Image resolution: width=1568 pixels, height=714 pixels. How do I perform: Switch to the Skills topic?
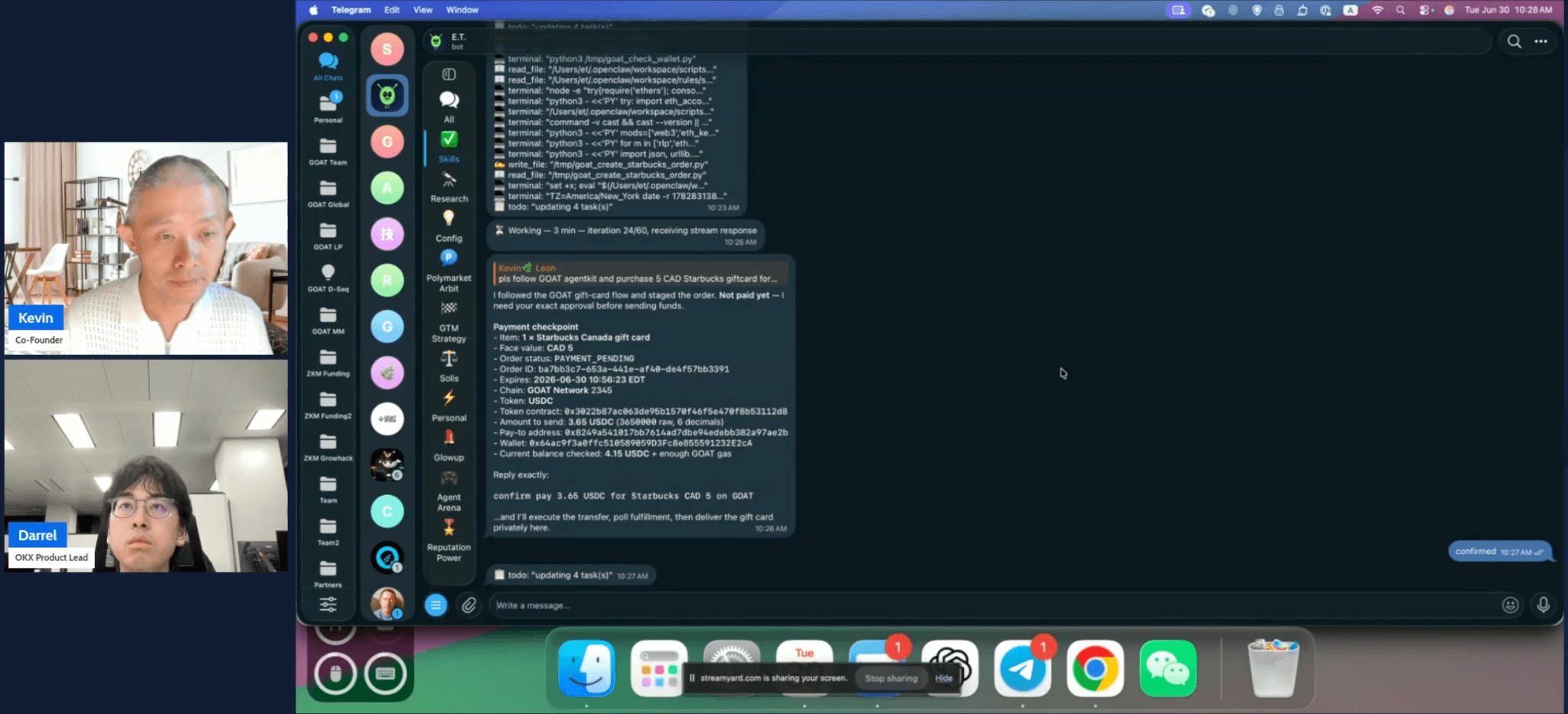coord(449,146)
